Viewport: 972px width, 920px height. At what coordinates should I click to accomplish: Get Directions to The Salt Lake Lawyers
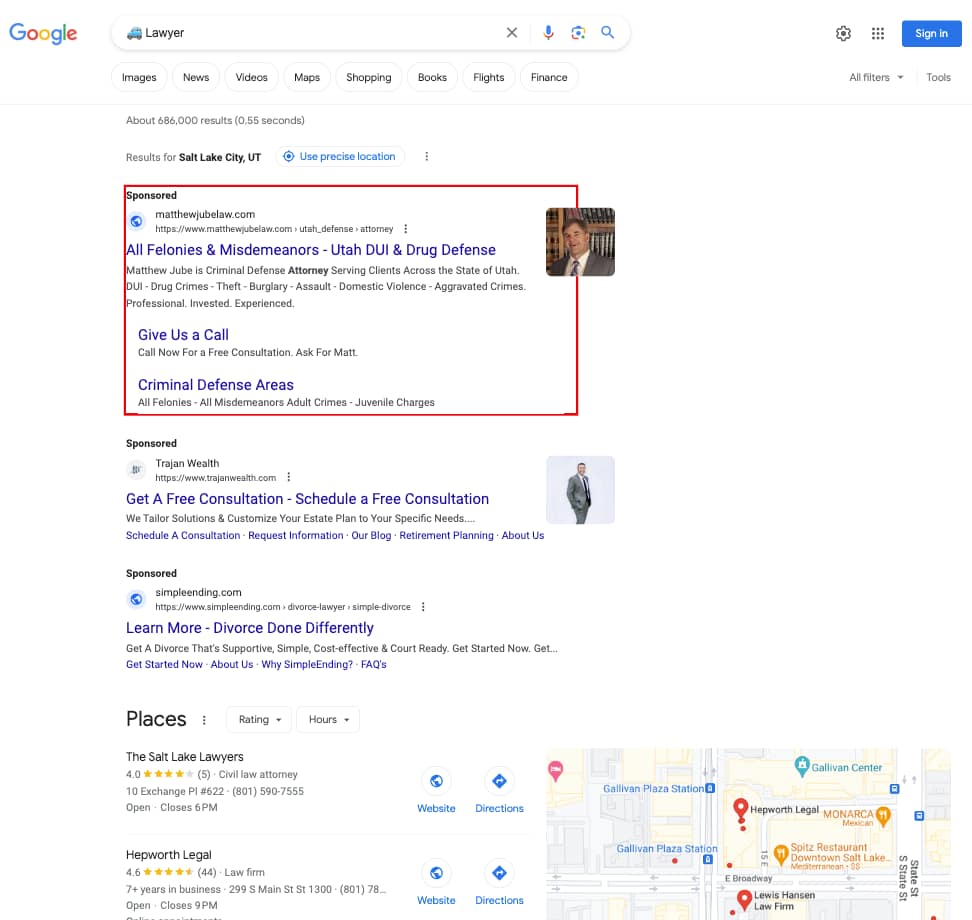tap(499, 791)
